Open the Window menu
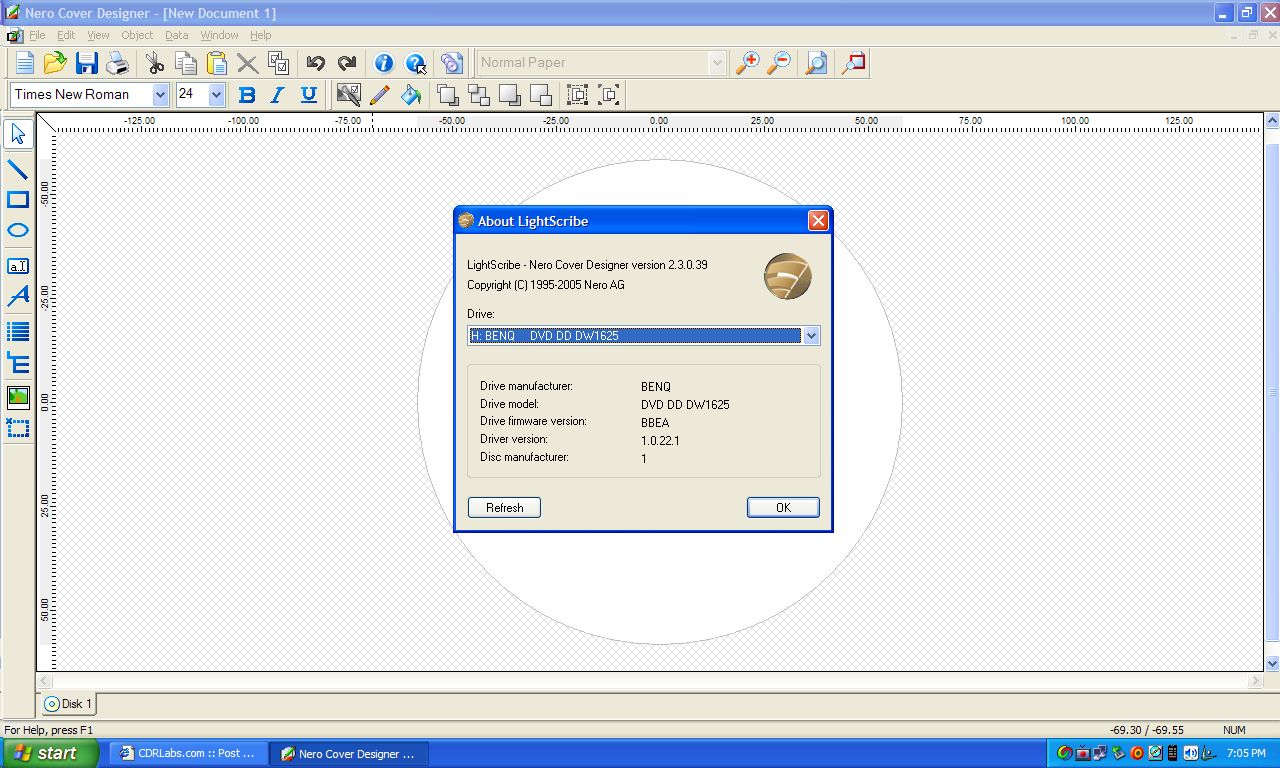This screenshot has width=1280, height=768. [219, 35]
